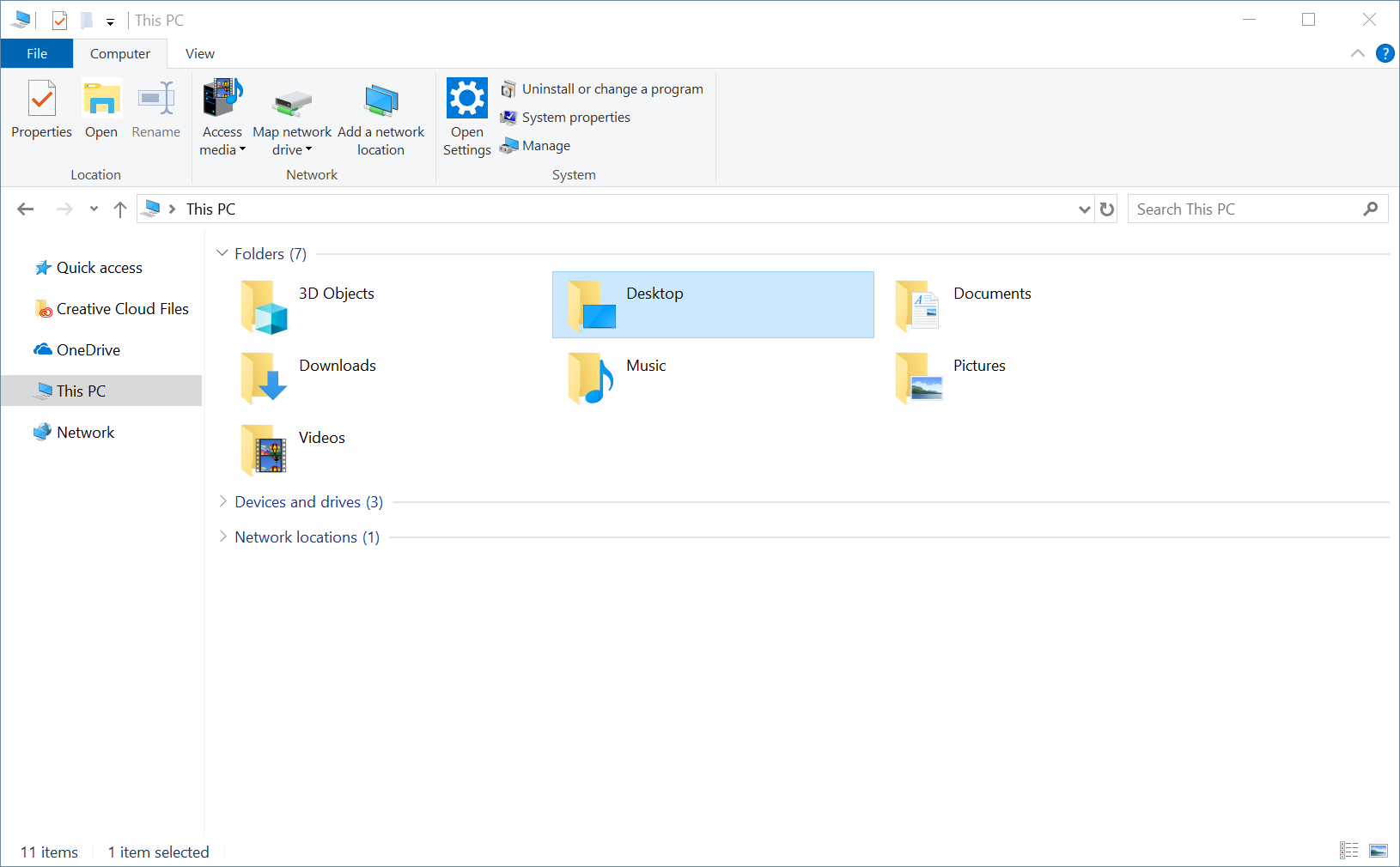Collapse the Folders section
1400x867 pixels.
pyautogui.click(x=222, y=253)
